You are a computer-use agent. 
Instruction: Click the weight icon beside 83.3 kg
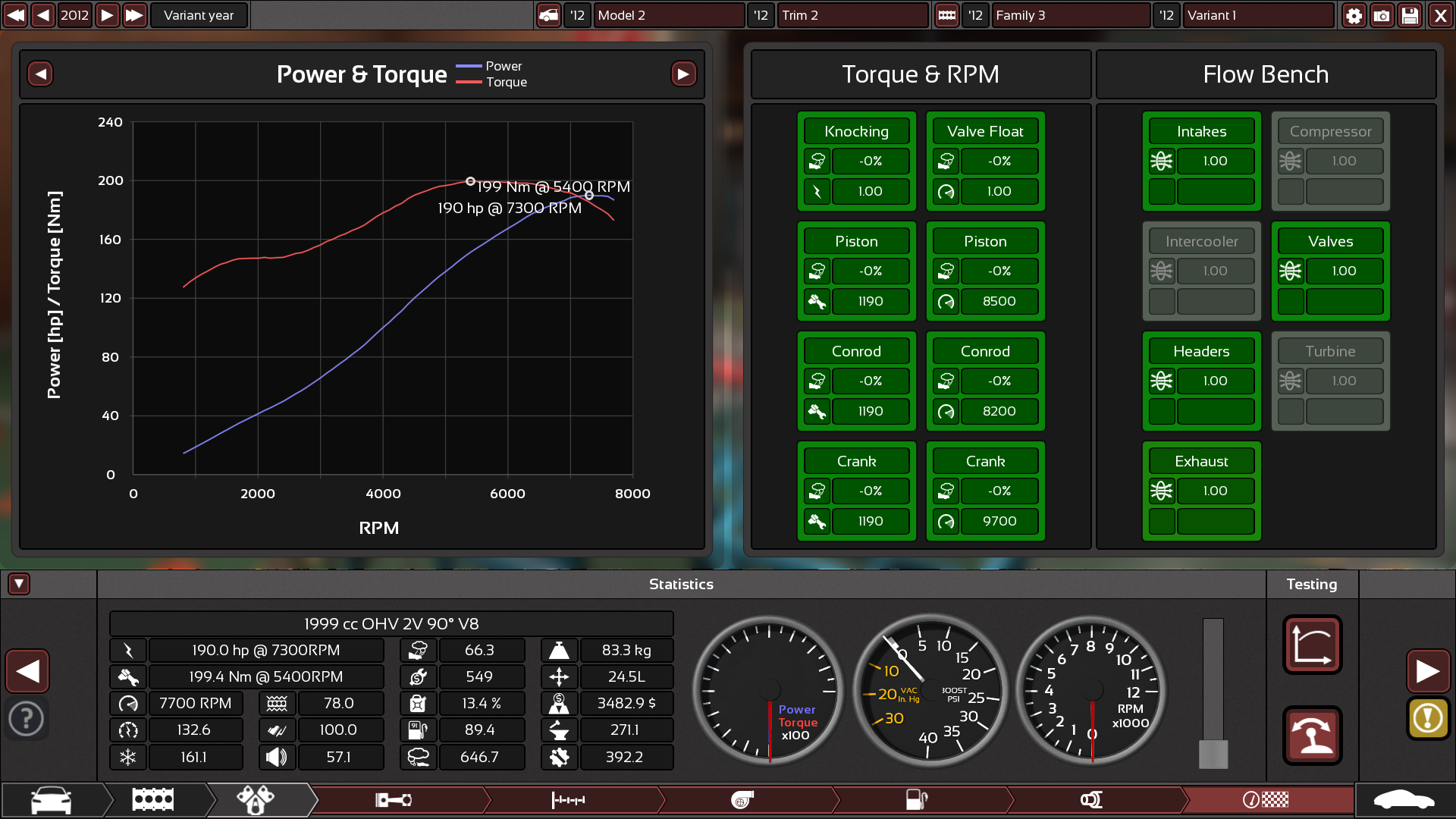559,650
